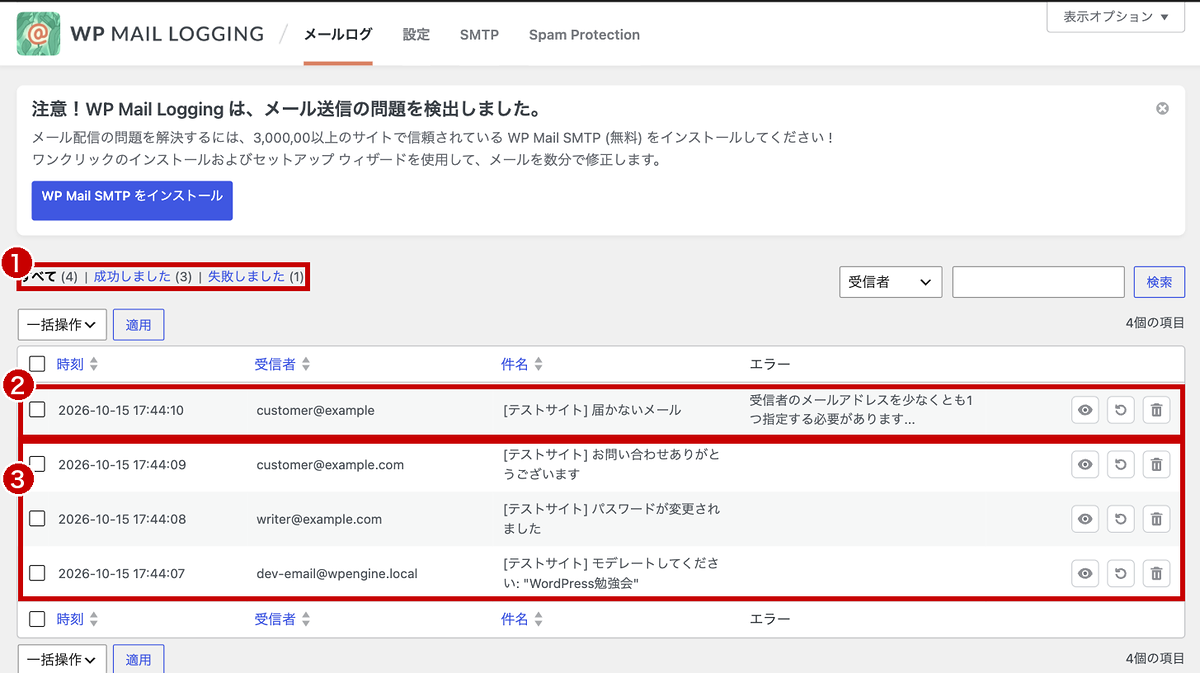Click the top 4個の項目 count text
This screenshot has height=673, width=1200.
(x=1155, y=323)
